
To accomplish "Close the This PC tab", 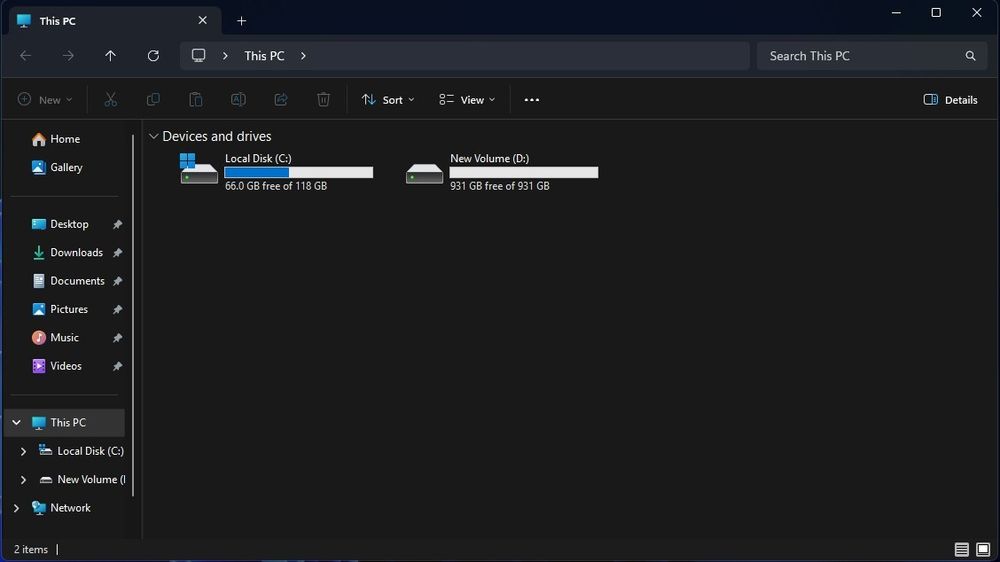I will click(x=202, y=20).
